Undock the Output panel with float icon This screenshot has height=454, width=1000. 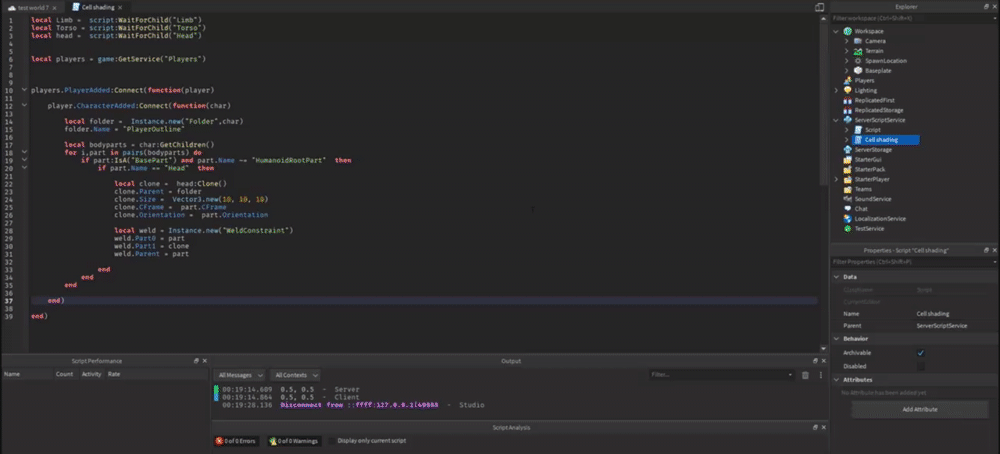[x=814, y=361]
